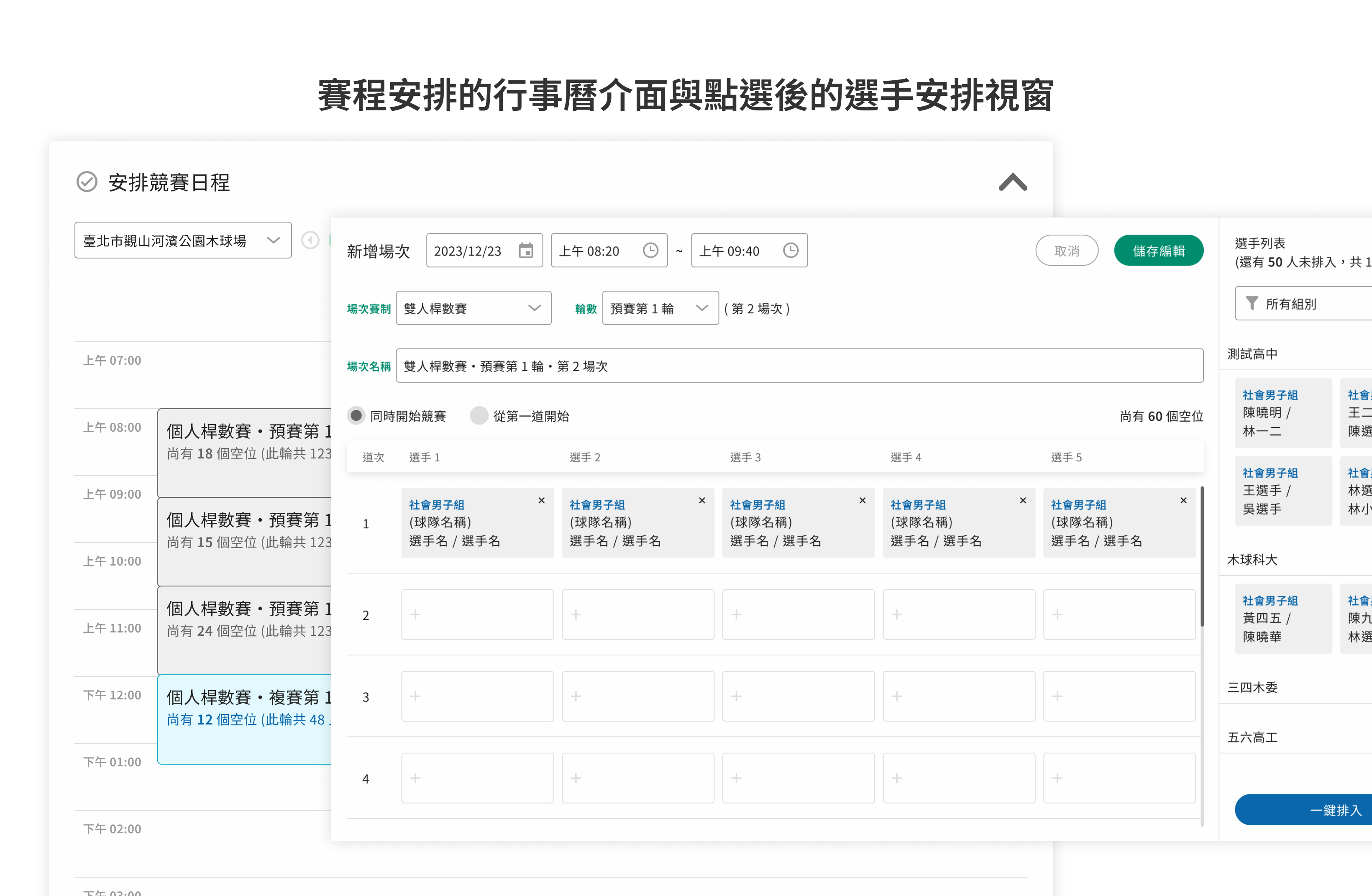This screenshot has height=896, width=1372.
Task: Click the 一鍵排入 button
Action: [1303, 809]
